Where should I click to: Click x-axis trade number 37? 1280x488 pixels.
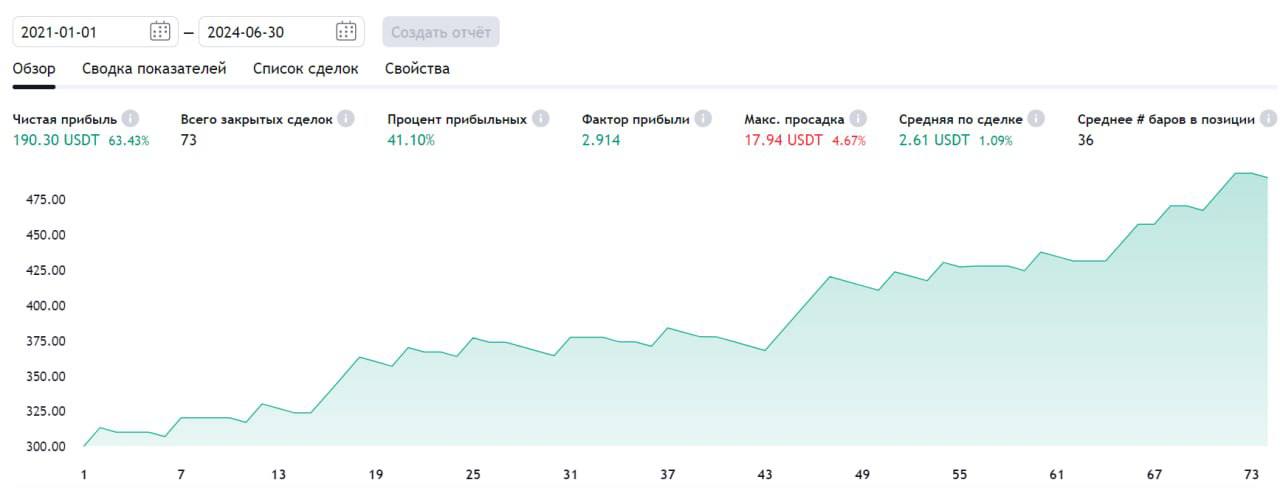668,474
